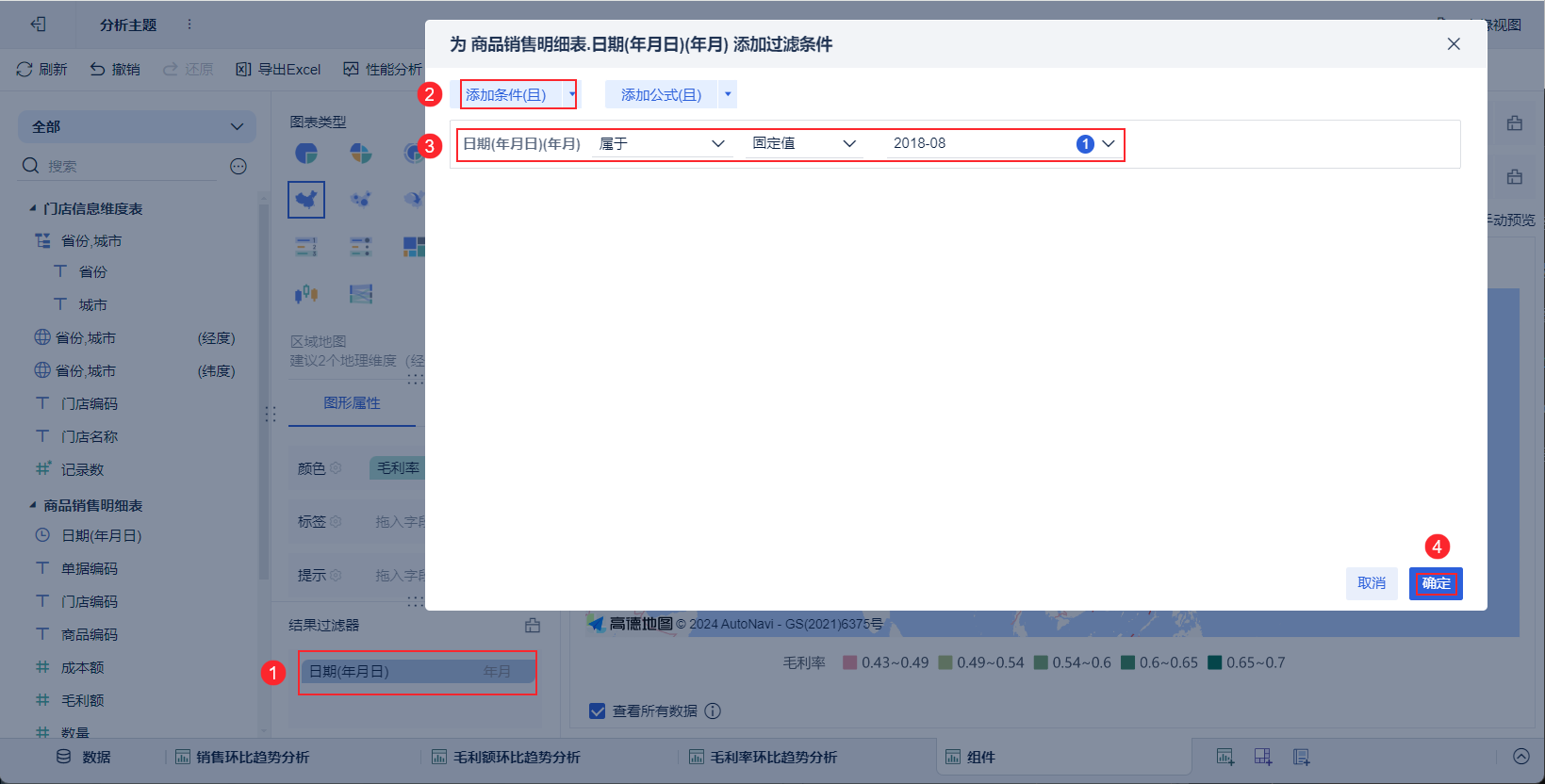Image resolution: width=1545 pixels, height=784 pixels.
Task: Click the 日期(年月日) filter pill
Action: [x=418, y=672]
